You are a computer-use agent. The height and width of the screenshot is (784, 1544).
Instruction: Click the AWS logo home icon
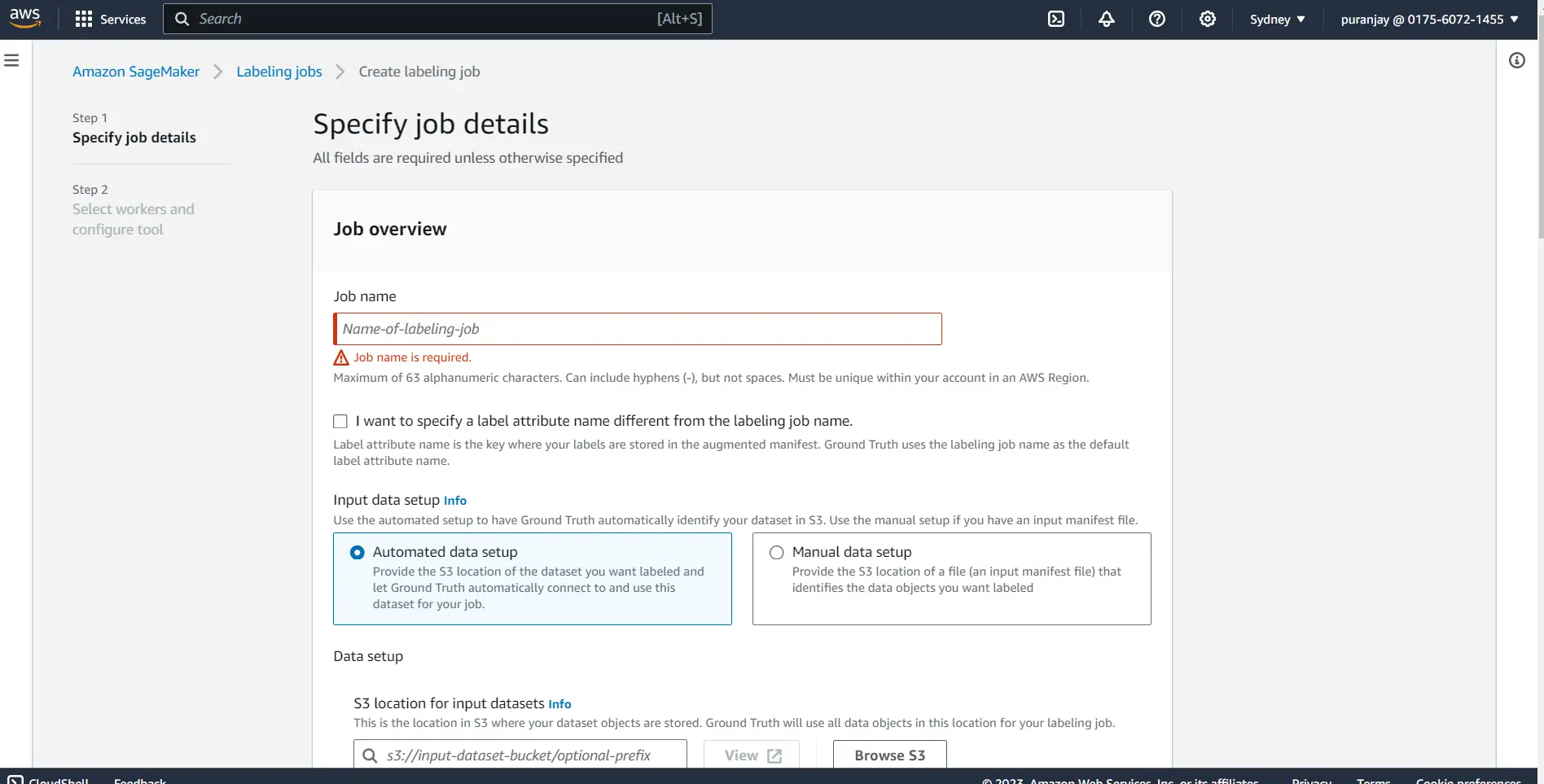click(25, 18)
